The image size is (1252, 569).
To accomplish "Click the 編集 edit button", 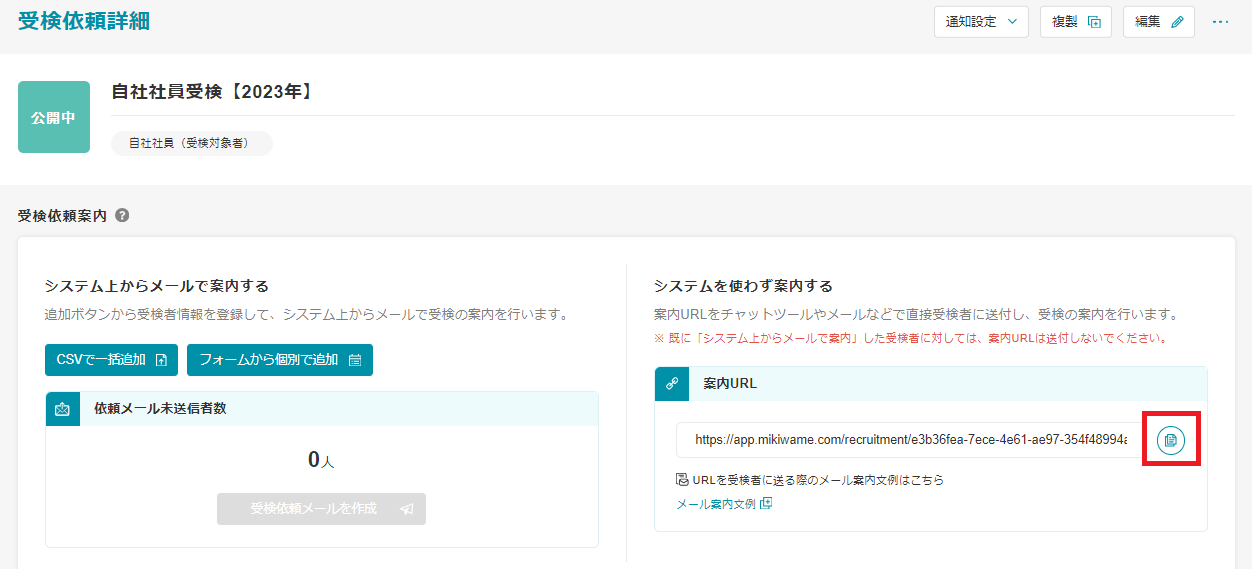I will tap(1158, 22).
